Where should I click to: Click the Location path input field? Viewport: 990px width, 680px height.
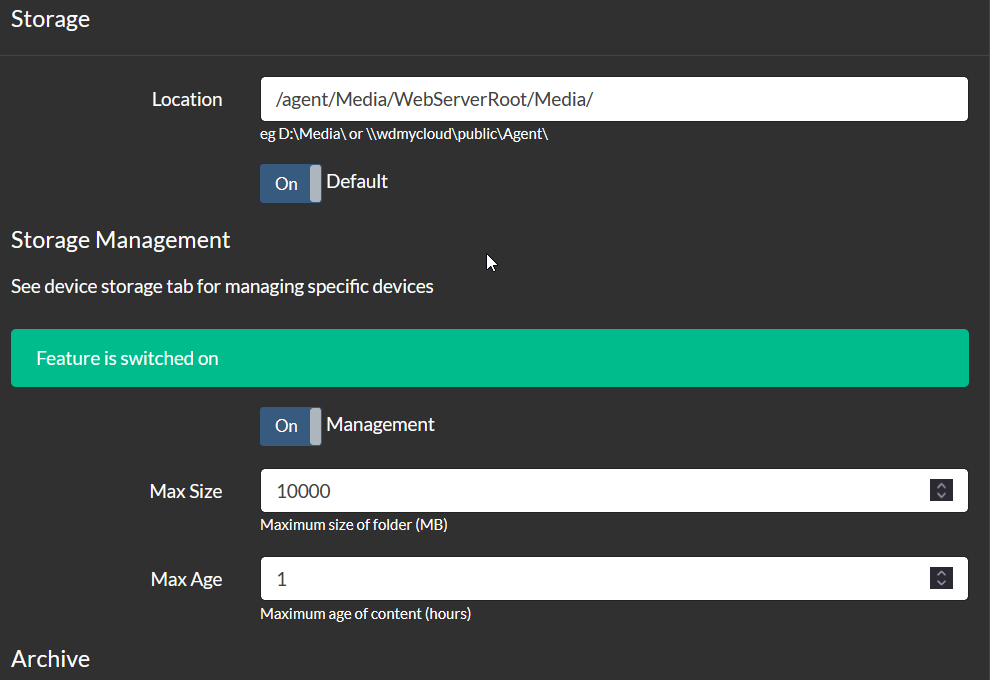pos(614,99)
